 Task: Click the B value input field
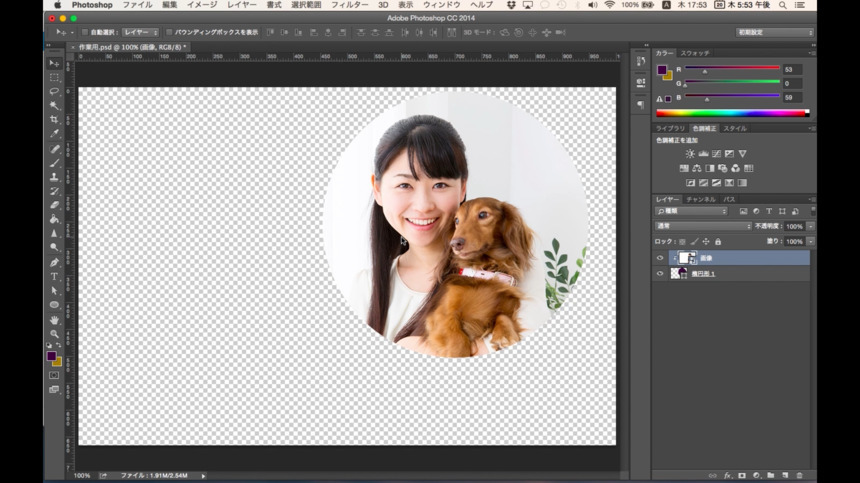(x=793, y=98)
